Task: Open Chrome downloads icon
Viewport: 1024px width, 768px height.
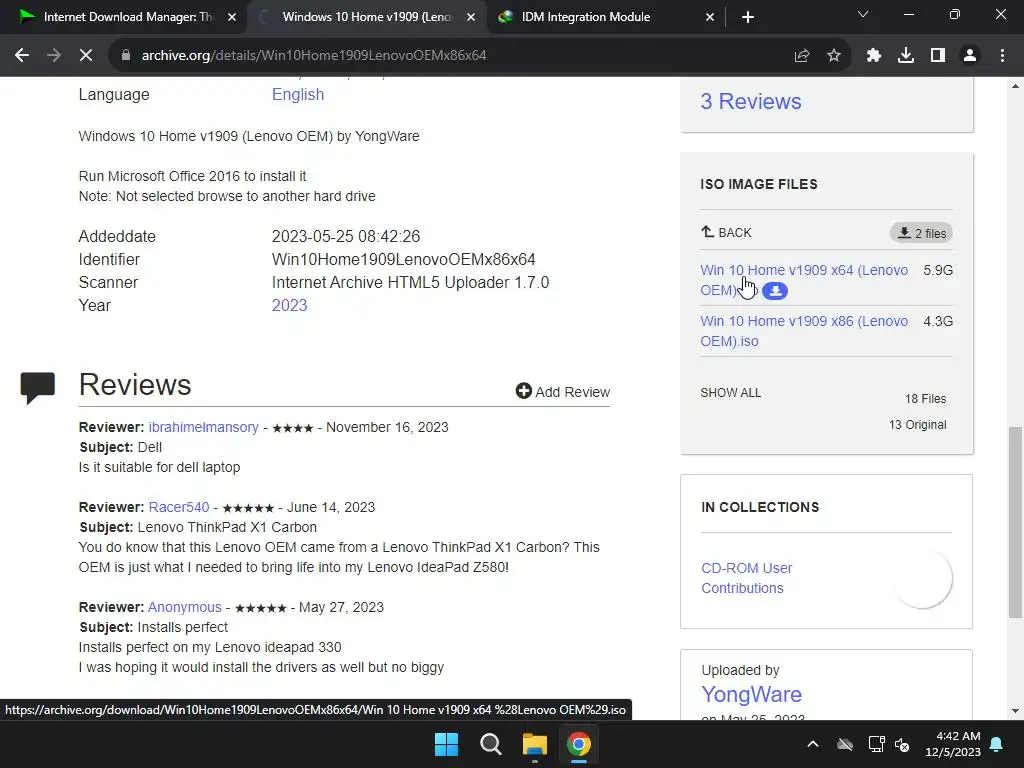Action: point(906,56)
